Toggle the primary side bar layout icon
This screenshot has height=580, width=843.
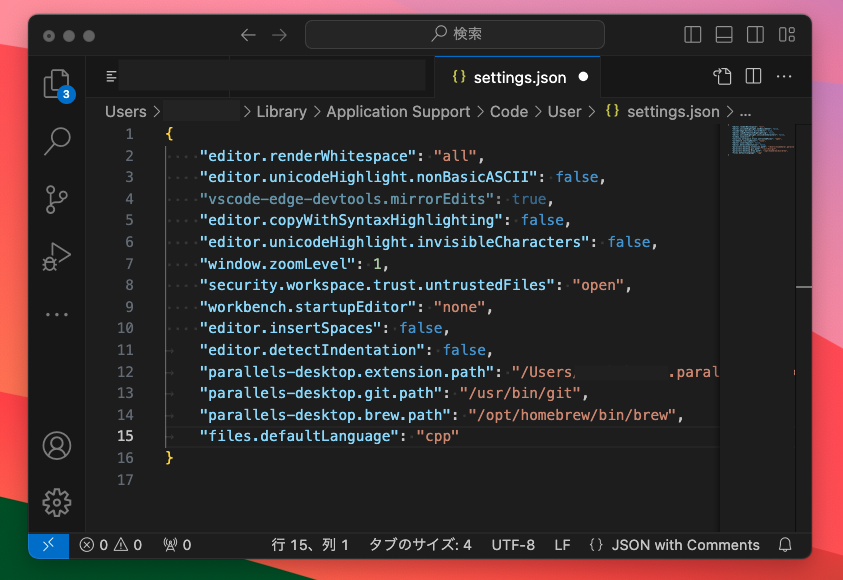[x=692, y=35]
